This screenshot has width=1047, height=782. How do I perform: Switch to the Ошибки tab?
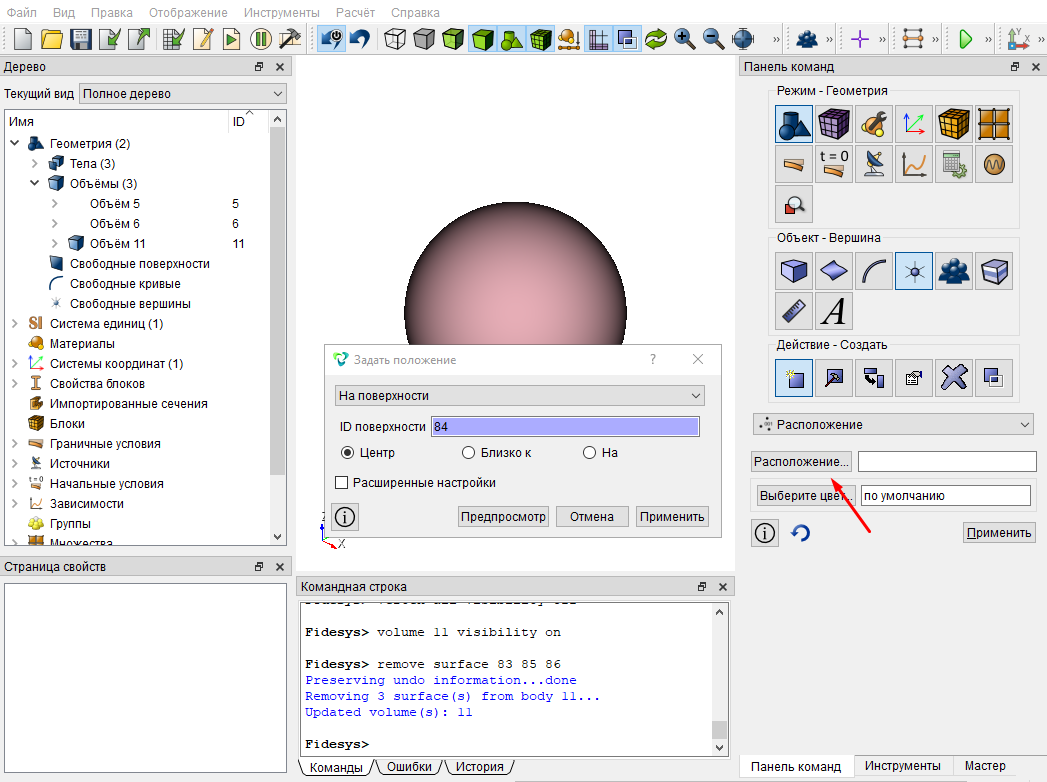(409, 767)
